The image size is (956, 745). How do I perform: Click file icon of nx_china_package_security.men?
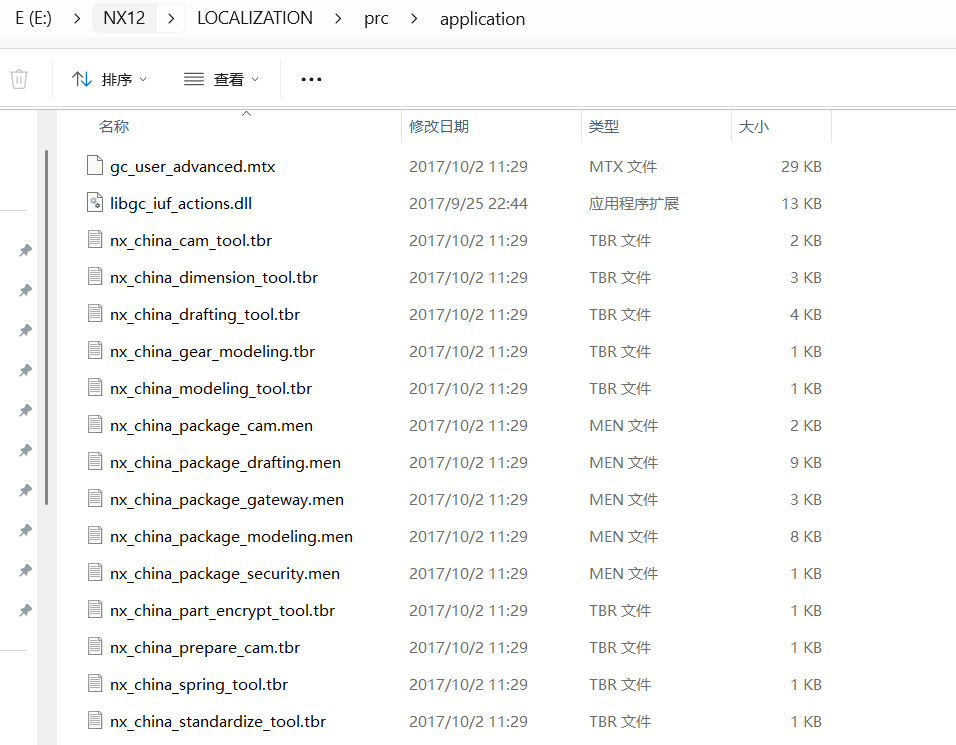(x=95, y=572)
